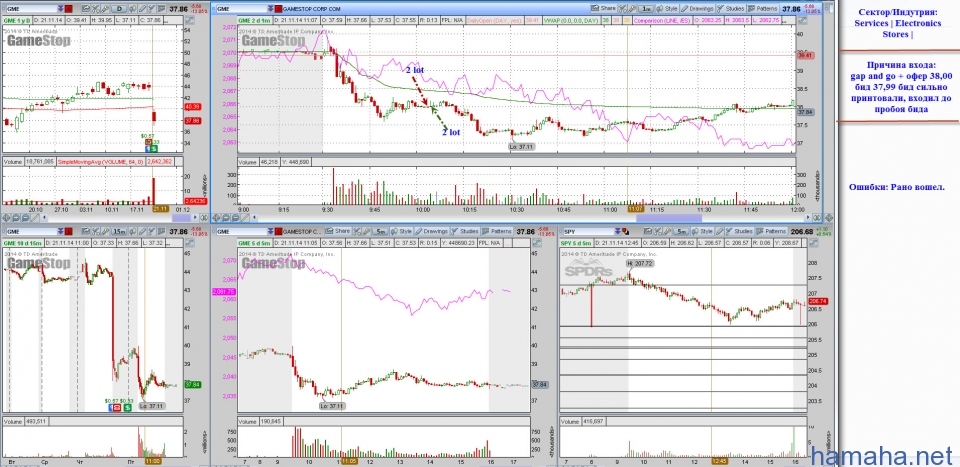Change the D timeframe button on daily chart

coord(119,9)
